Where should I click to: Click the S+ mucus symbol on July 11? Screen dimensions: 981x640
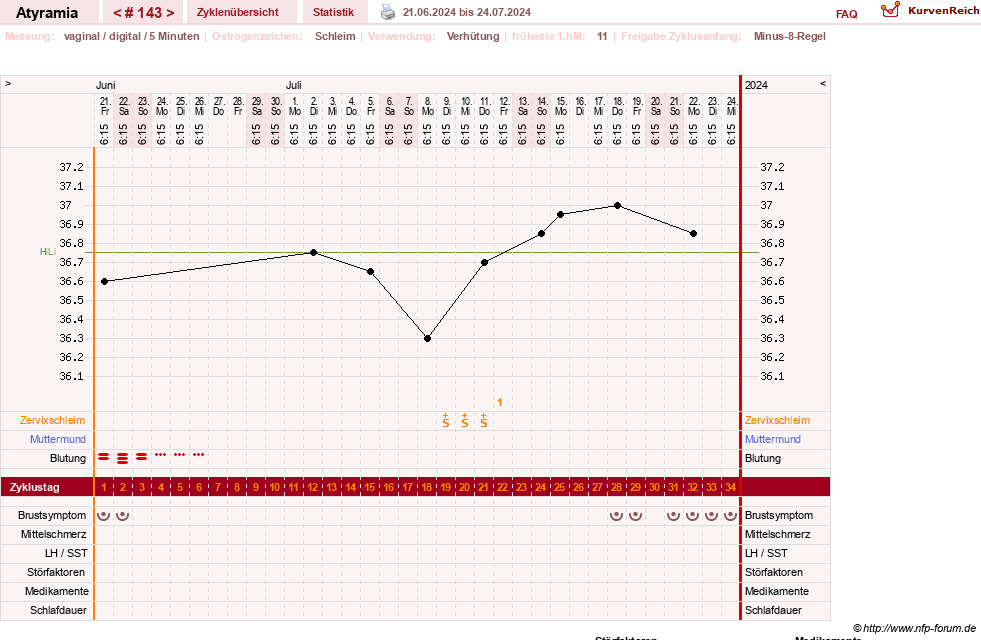(x=484, y=420)
